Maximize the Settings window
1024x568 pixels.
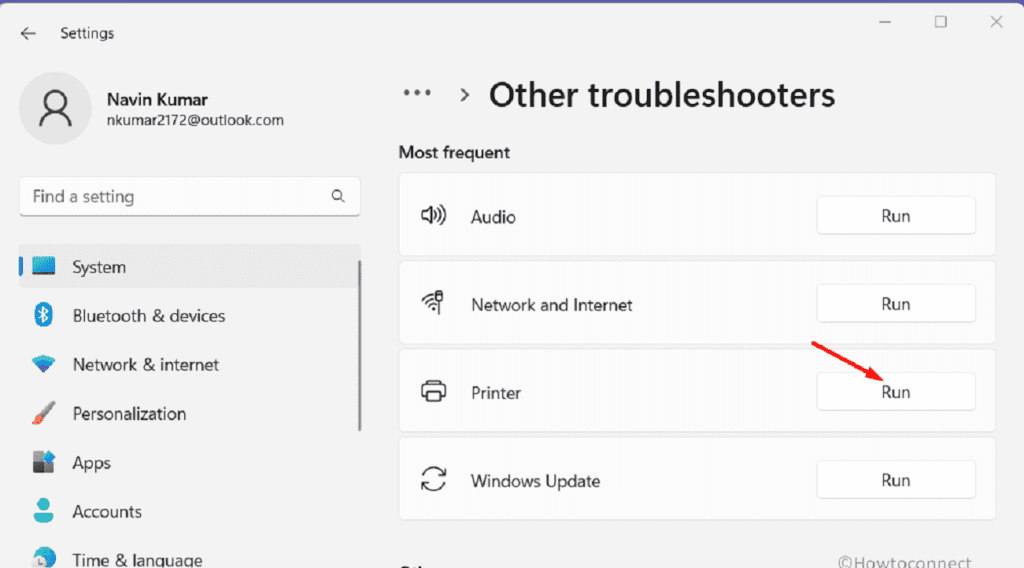(x=940, y=22)
